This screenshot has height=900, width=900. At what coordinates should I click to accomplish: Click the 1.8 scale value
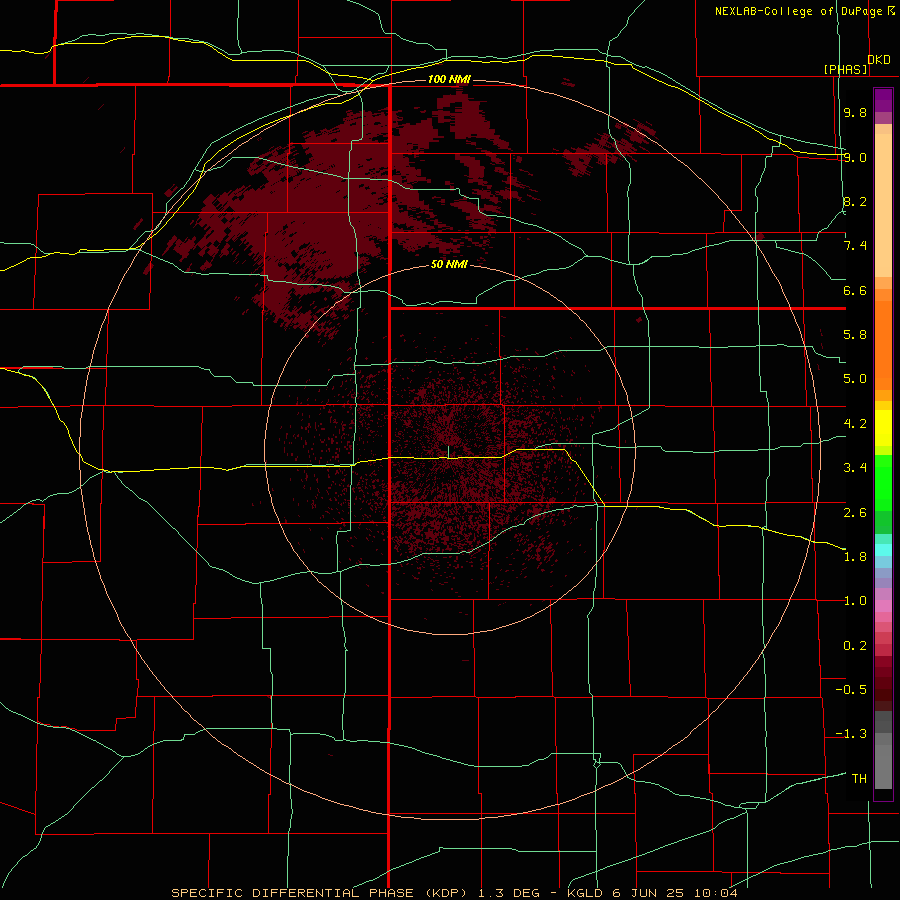[855, 557]
